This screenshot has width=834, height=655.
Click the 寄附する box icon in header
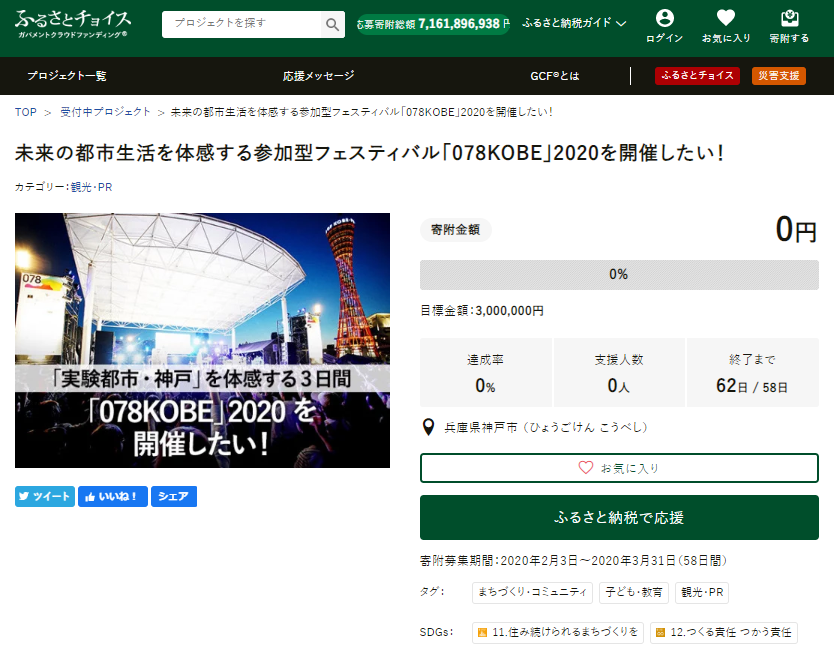click(789, 26)
